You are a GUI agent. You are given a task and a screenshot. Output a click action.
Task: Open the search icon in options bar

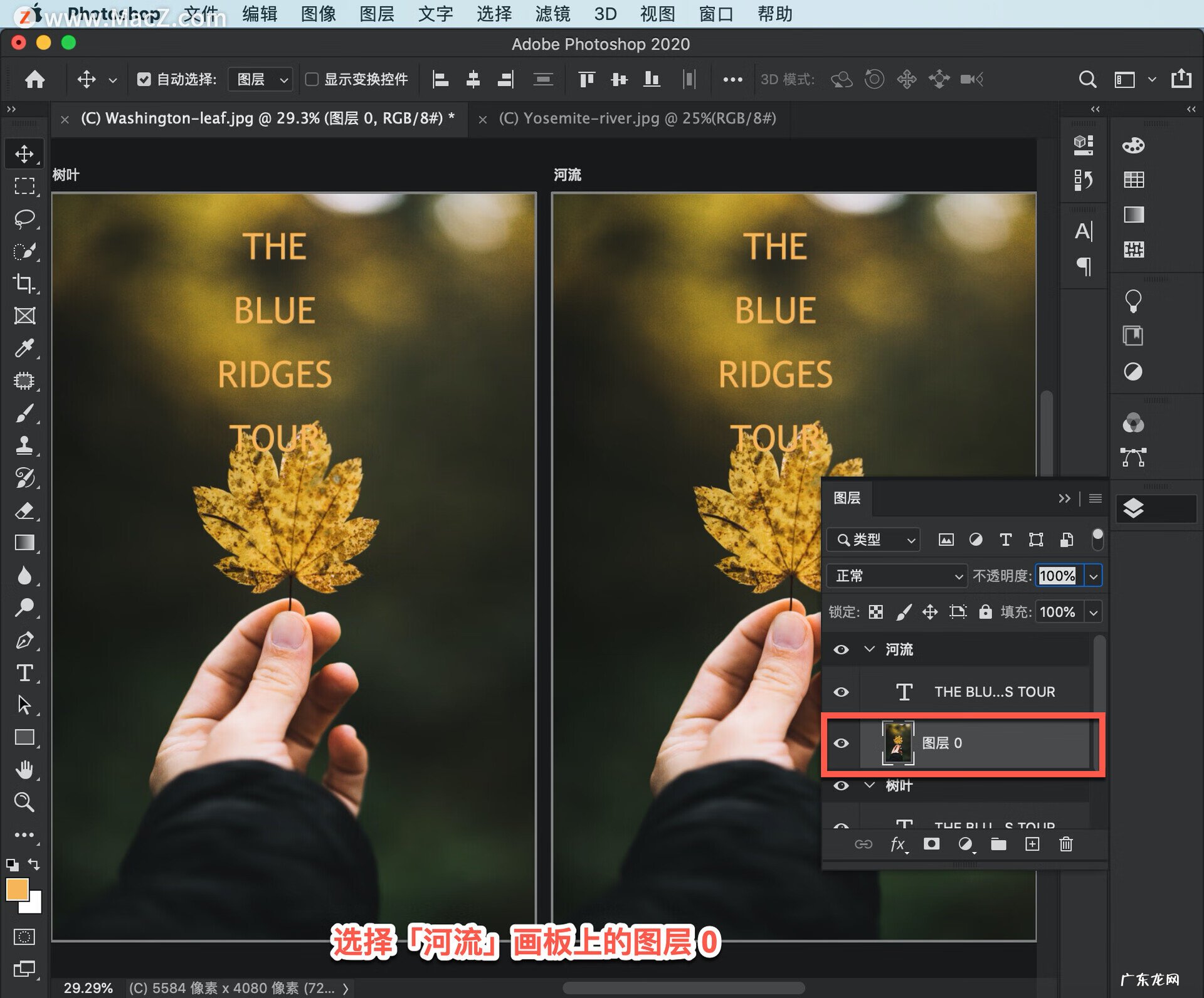coord(1087,80)
